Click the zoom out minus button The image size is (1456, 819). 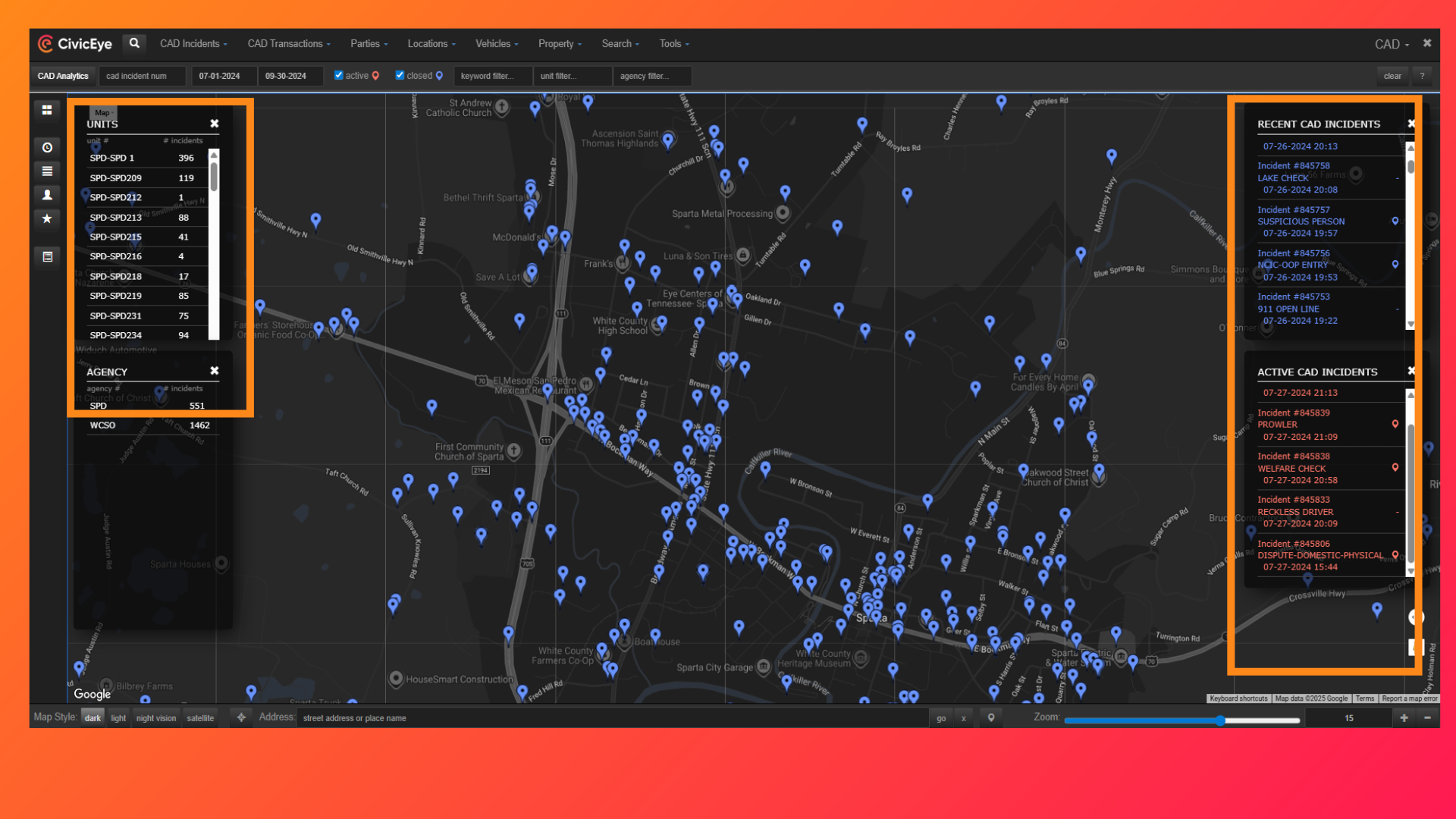click(1427, 717)
